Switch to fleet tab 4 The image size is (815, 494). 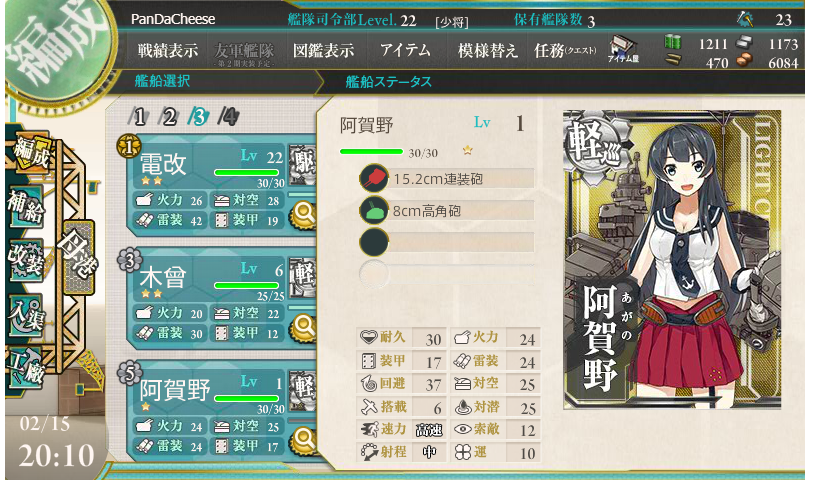click(229, 116)
